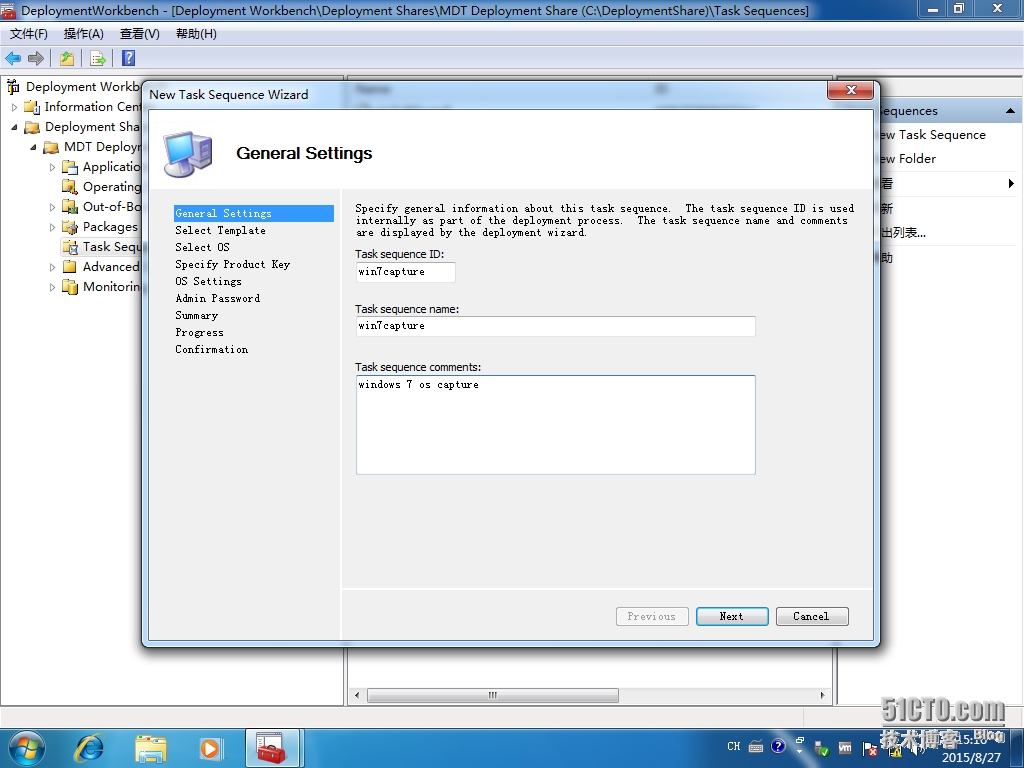1024x768 pixels.
Task: Click the Task sequence name field
Action: pyautogui.click(x=556, y=326)
